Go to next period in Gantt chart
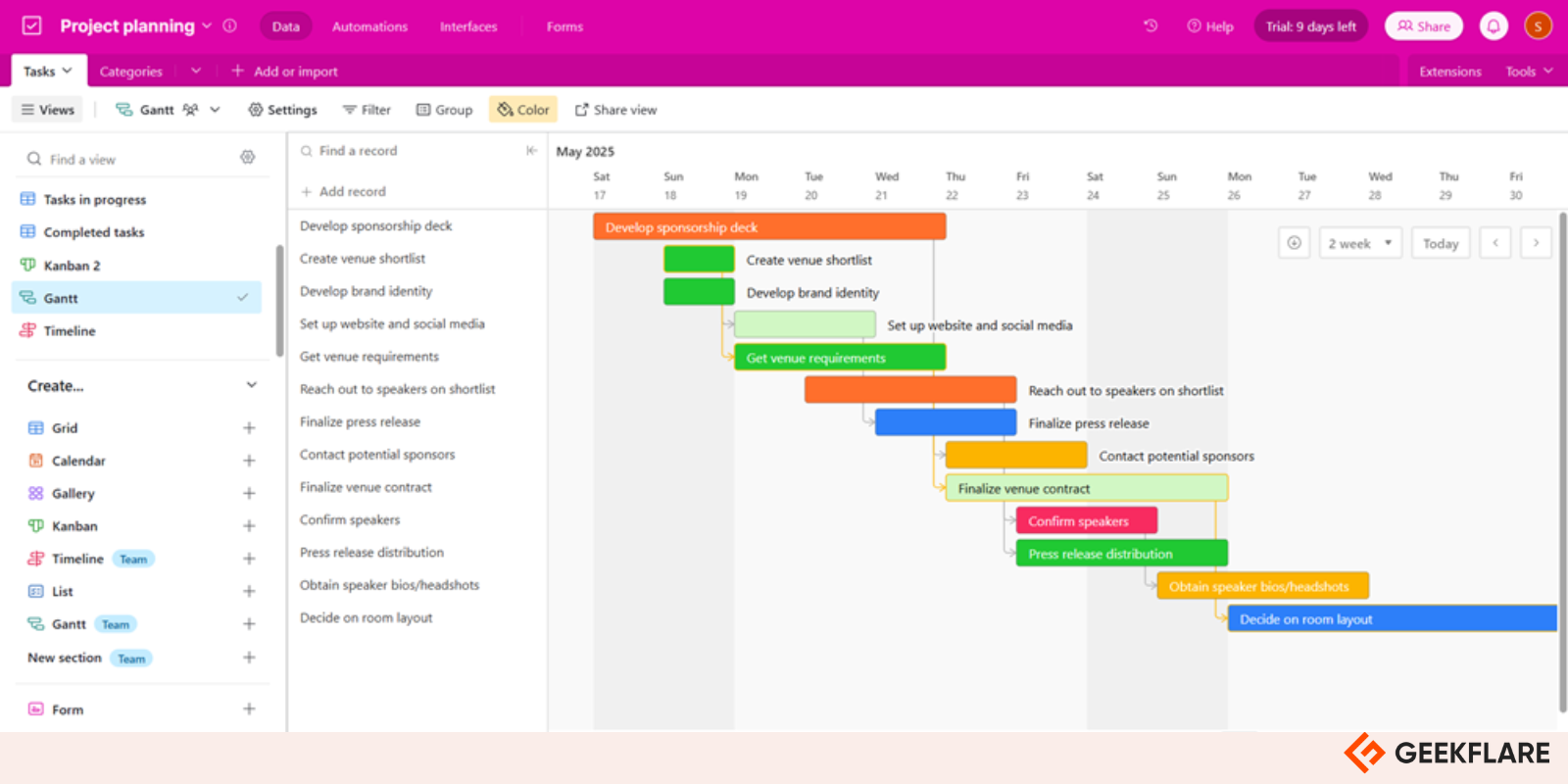The image size is (1568, 784). tap(1536, 243)
